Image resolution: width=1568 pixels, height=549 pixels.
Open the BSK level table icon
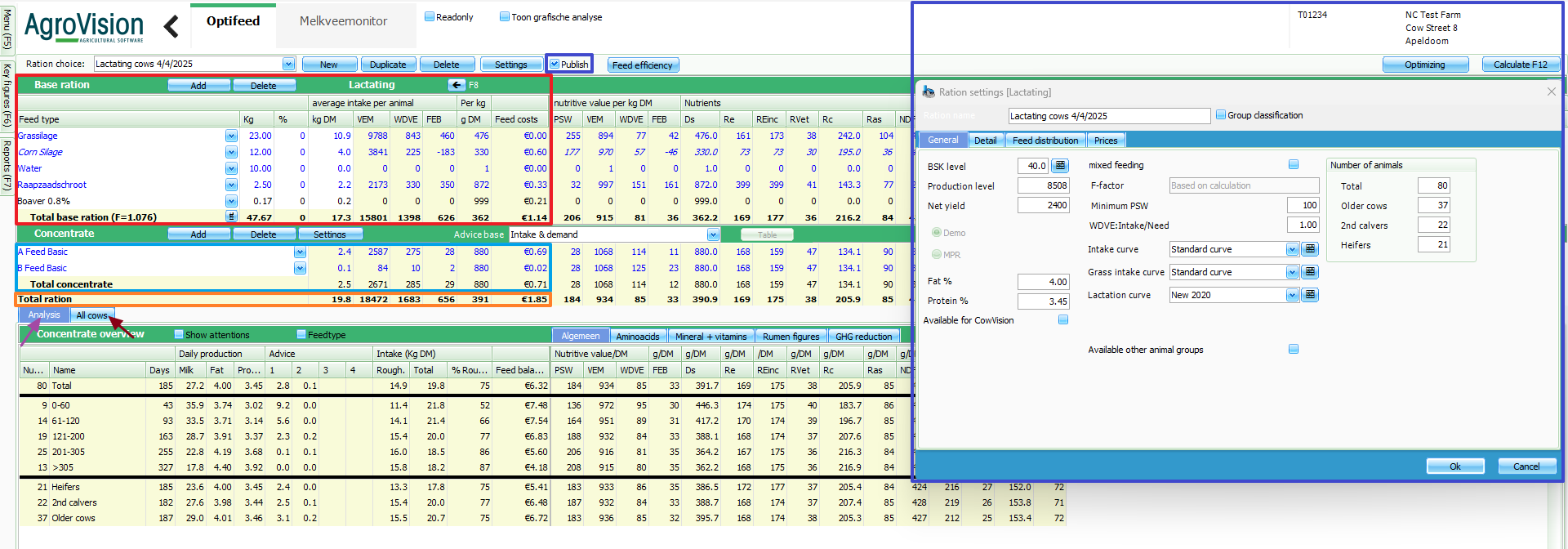click(1060, 166)
